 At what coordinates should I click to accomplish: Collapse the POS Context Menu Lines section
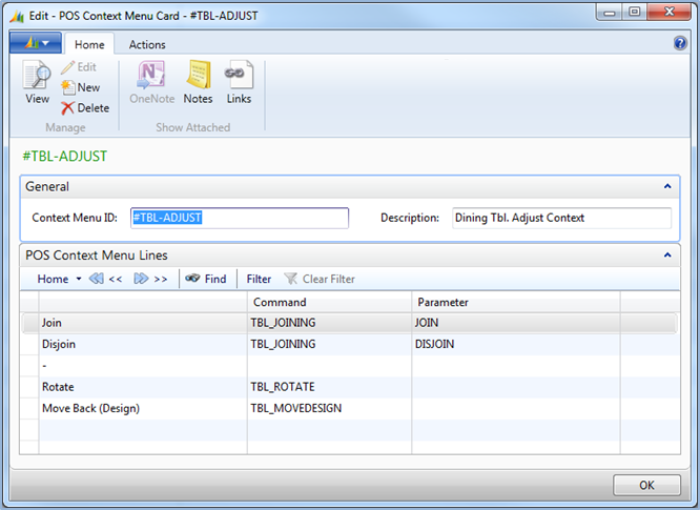pos(667,255)
